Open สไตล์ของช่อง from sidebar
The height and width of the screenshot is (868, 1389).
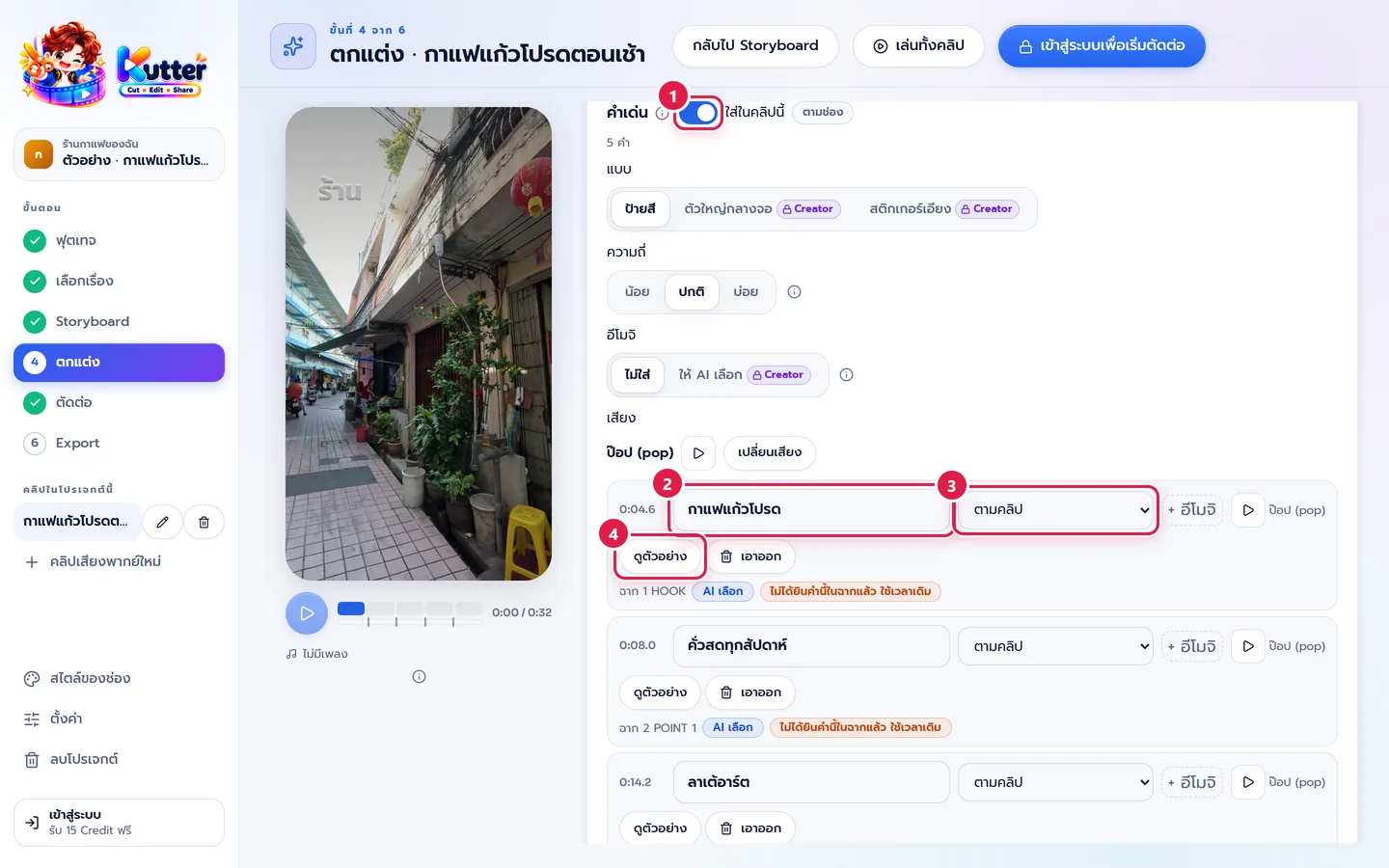119,678
